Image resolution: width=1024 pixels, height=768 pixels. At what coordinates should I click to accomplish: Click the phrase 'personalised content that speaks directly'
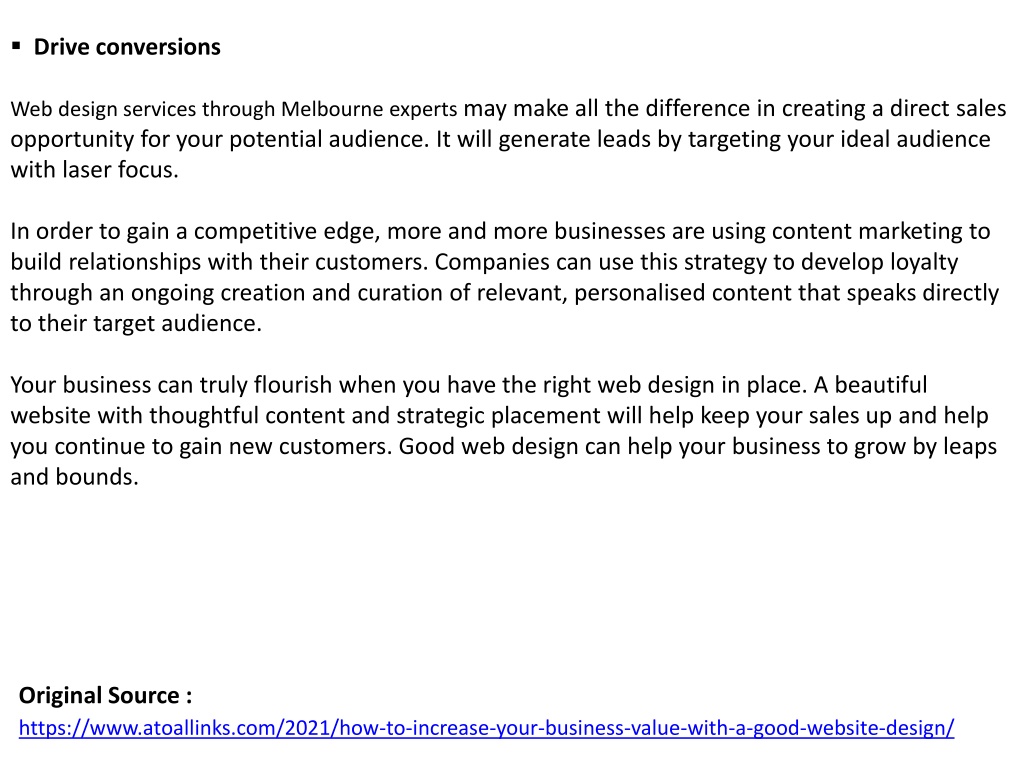point(786,293)
